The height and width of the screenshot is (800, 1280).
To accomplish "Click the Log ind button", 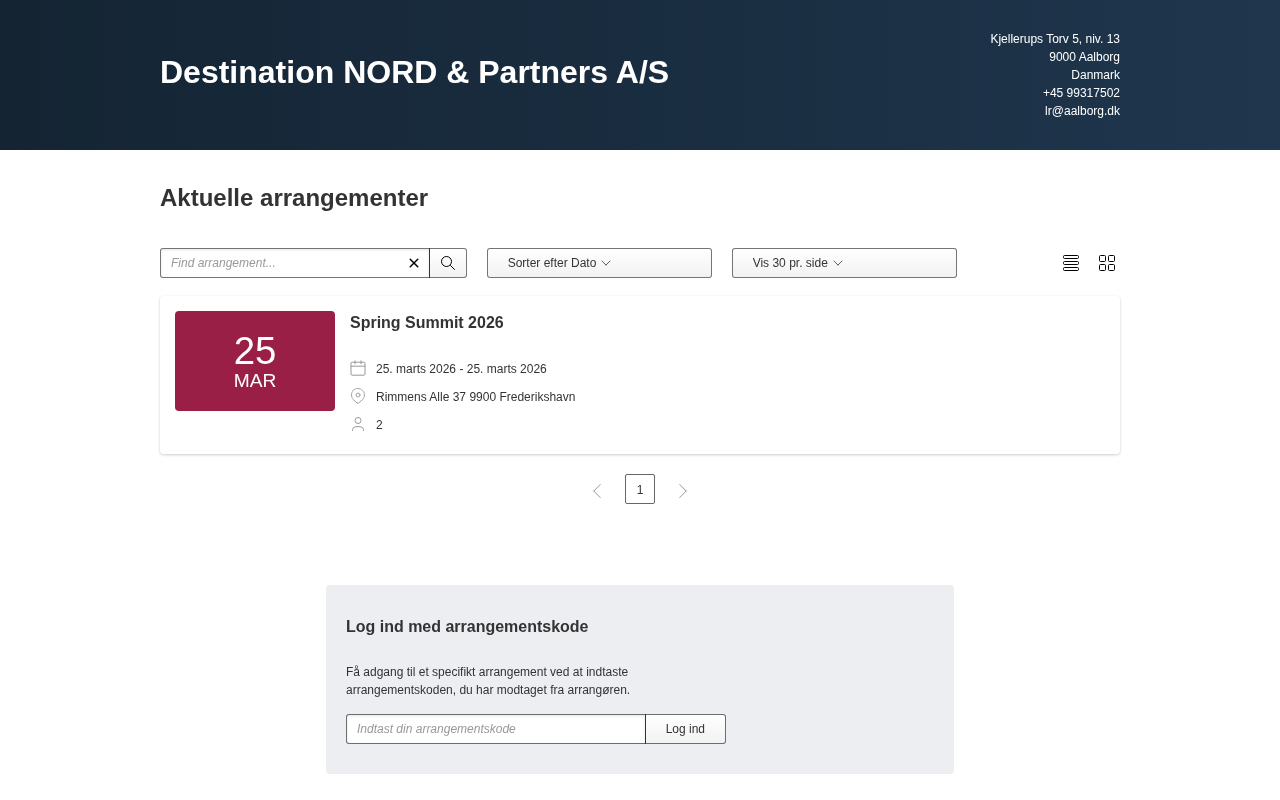I will pyautogui.click(x=685, y=729).
